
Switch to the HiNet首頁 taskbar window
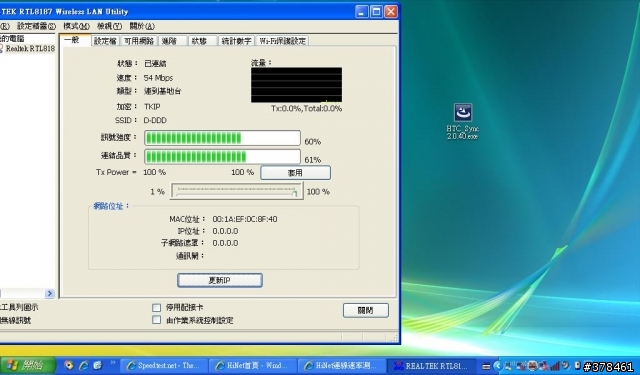[252, 366]
